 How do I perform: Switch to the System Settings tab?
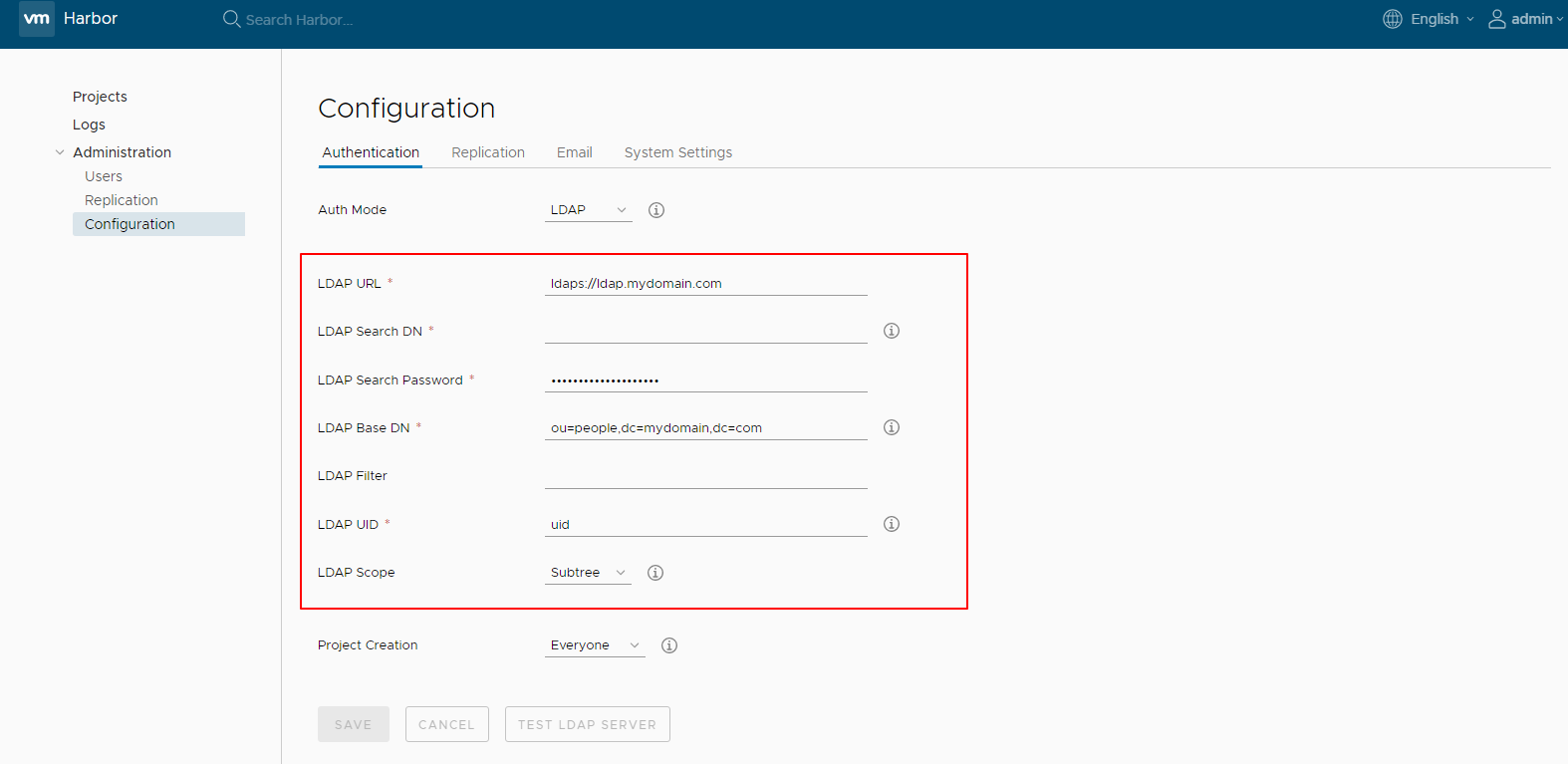click(x=677, y=152)
